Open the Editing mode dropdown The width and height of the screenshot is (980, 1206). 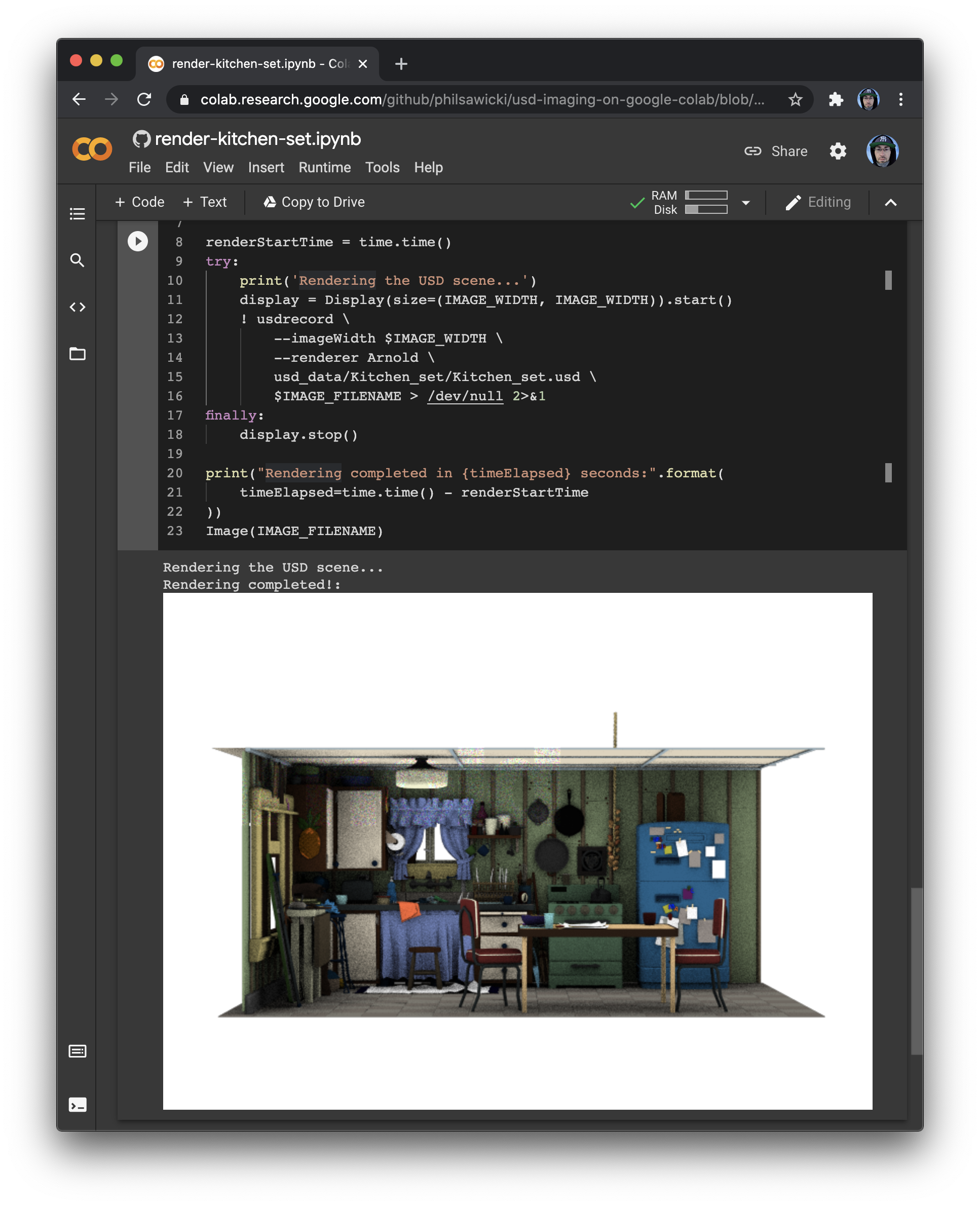point(817,202)
